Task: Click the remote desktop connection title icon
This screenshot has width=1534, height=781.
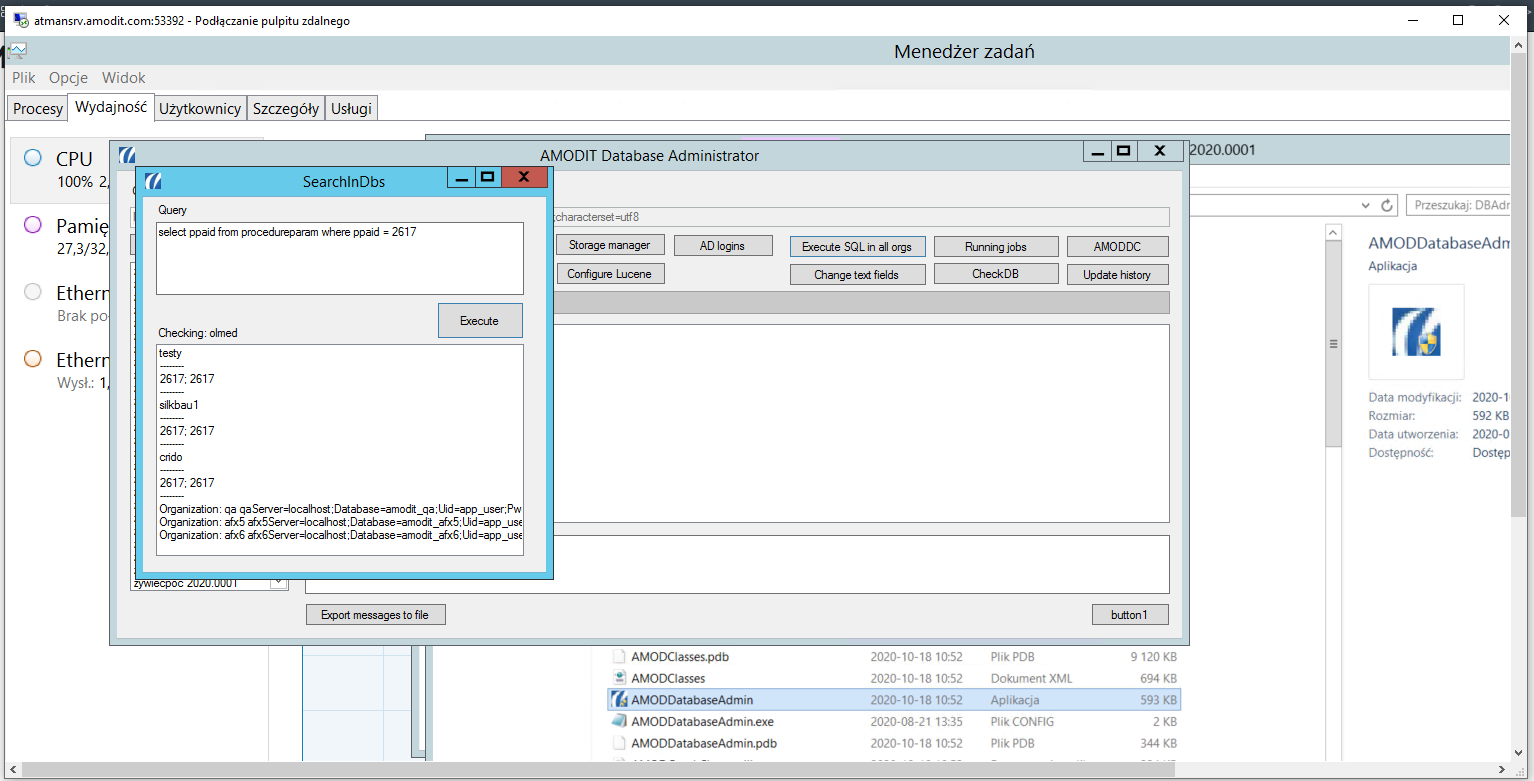Action: [20, 20]
